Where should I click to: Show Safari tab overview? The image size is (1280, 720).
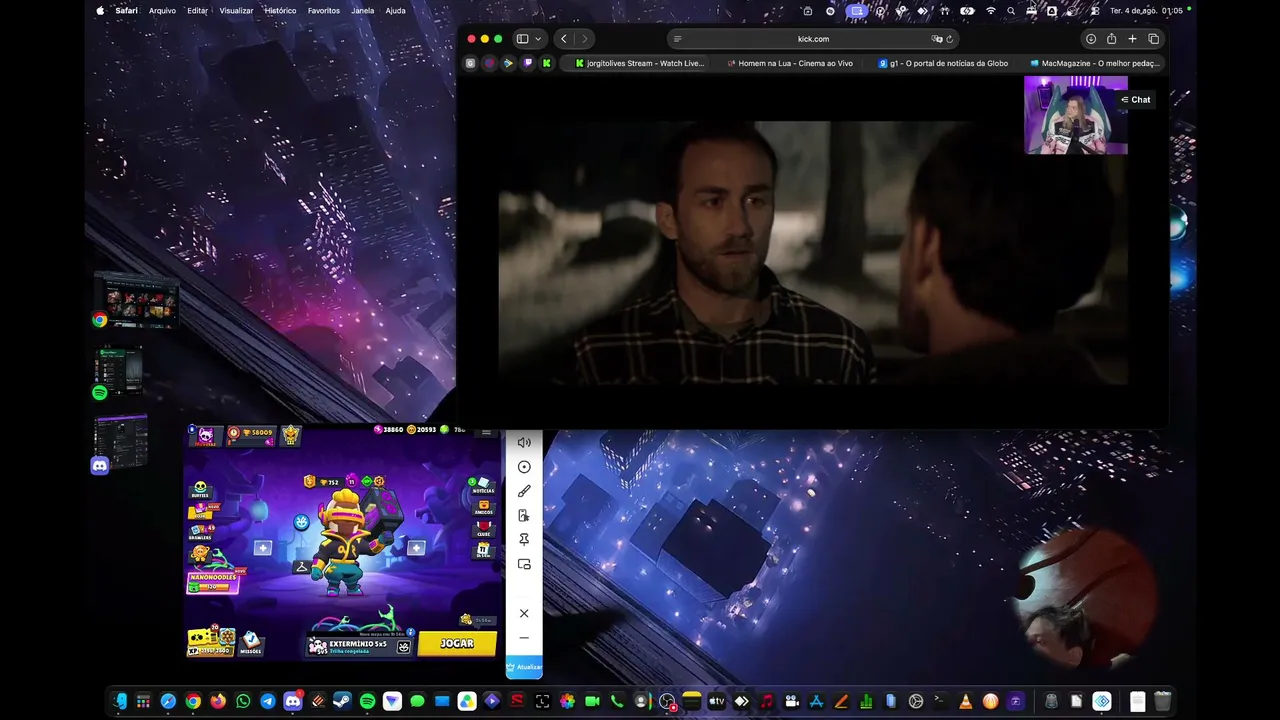click(1153, 39)
